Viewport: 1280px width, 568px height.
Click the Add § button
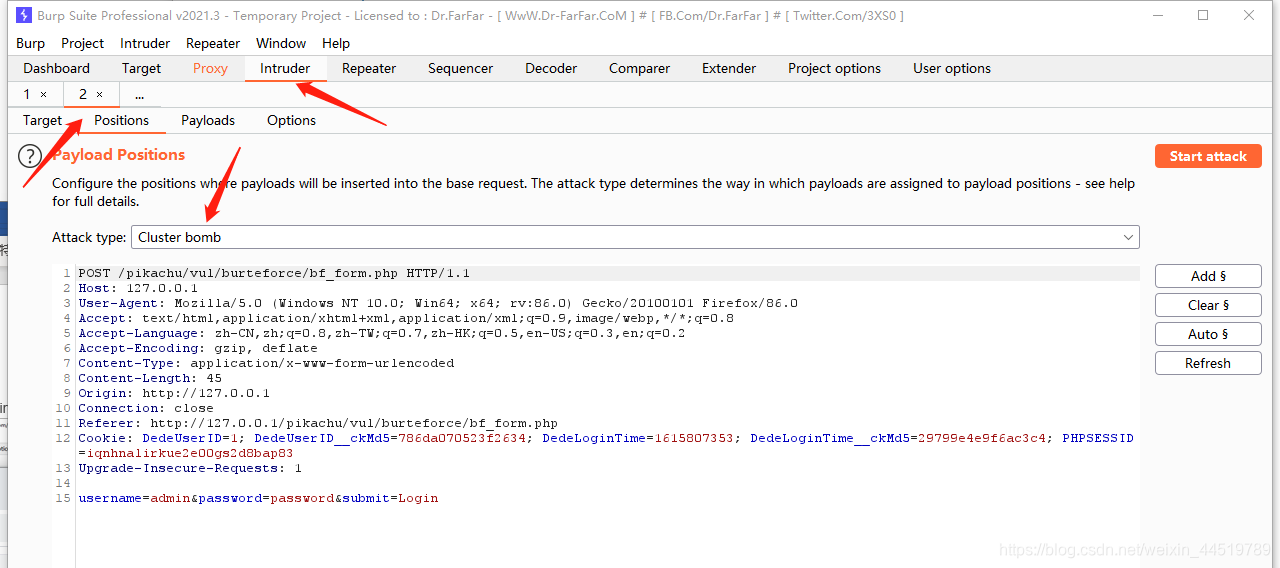pyautogui.click(x=1208, y=276)
